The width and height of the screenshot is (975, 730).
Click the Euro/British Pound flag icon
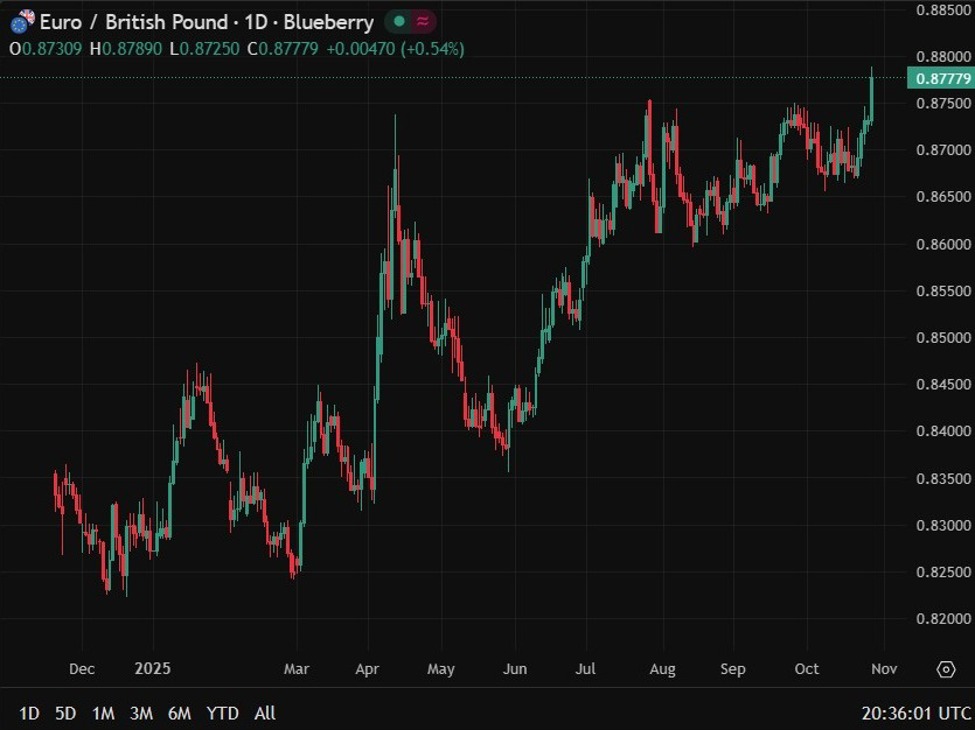pyautogui.click(x=22, y=21)
